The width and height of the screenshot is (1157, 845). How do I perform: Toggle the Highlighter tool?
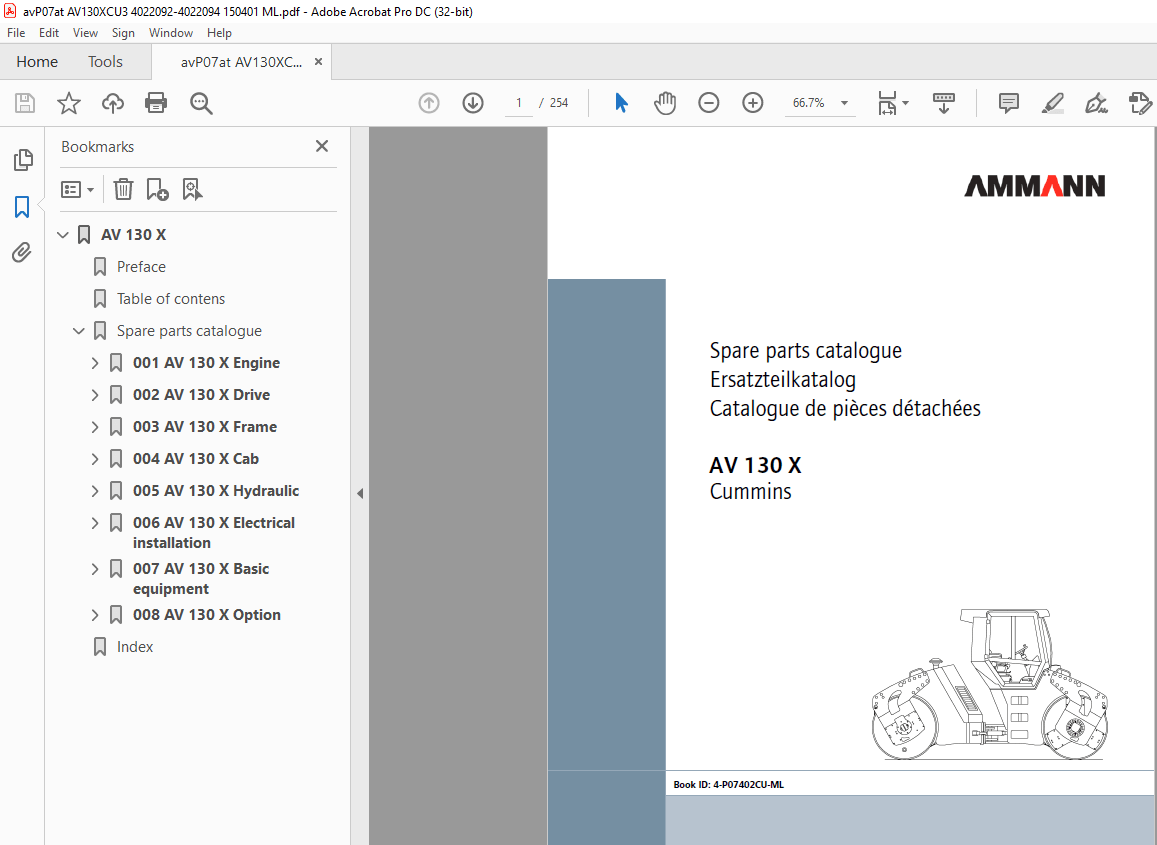(1052, 103)
